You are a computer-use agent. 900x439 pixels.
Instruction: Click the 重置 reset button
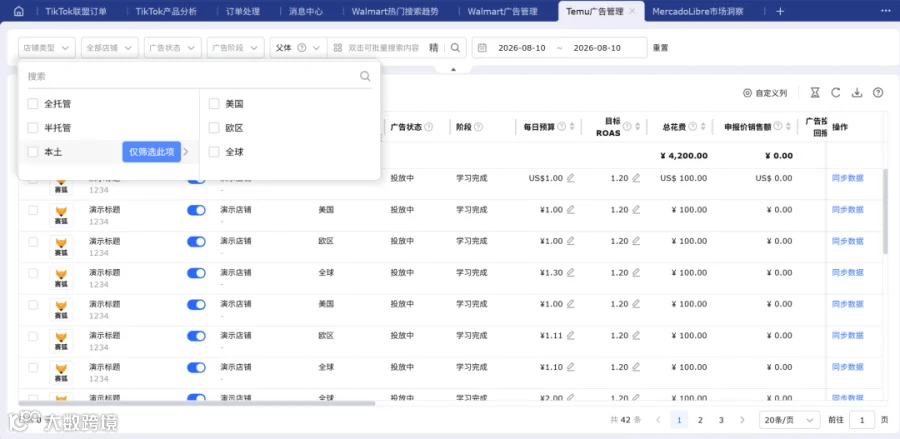click(x=660, y=48)
